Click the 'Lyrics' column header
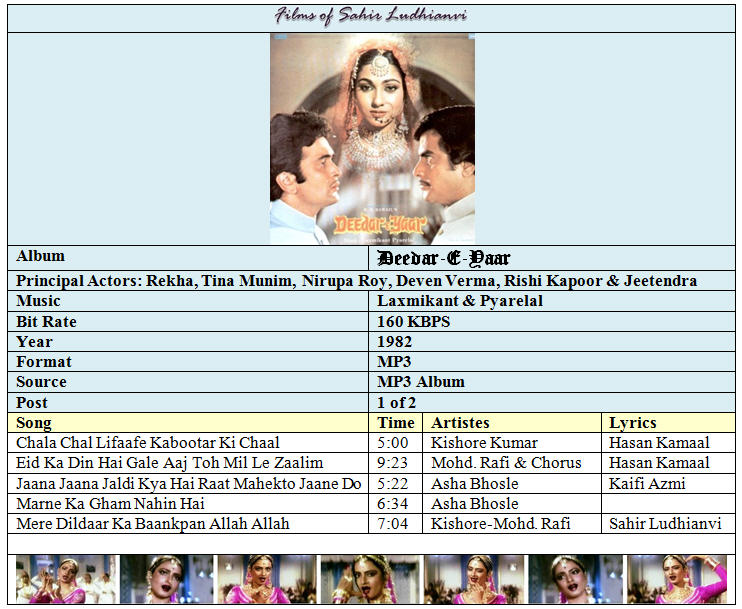The width and height of the screenshot is (742, 609). click(x=668, y=423)
